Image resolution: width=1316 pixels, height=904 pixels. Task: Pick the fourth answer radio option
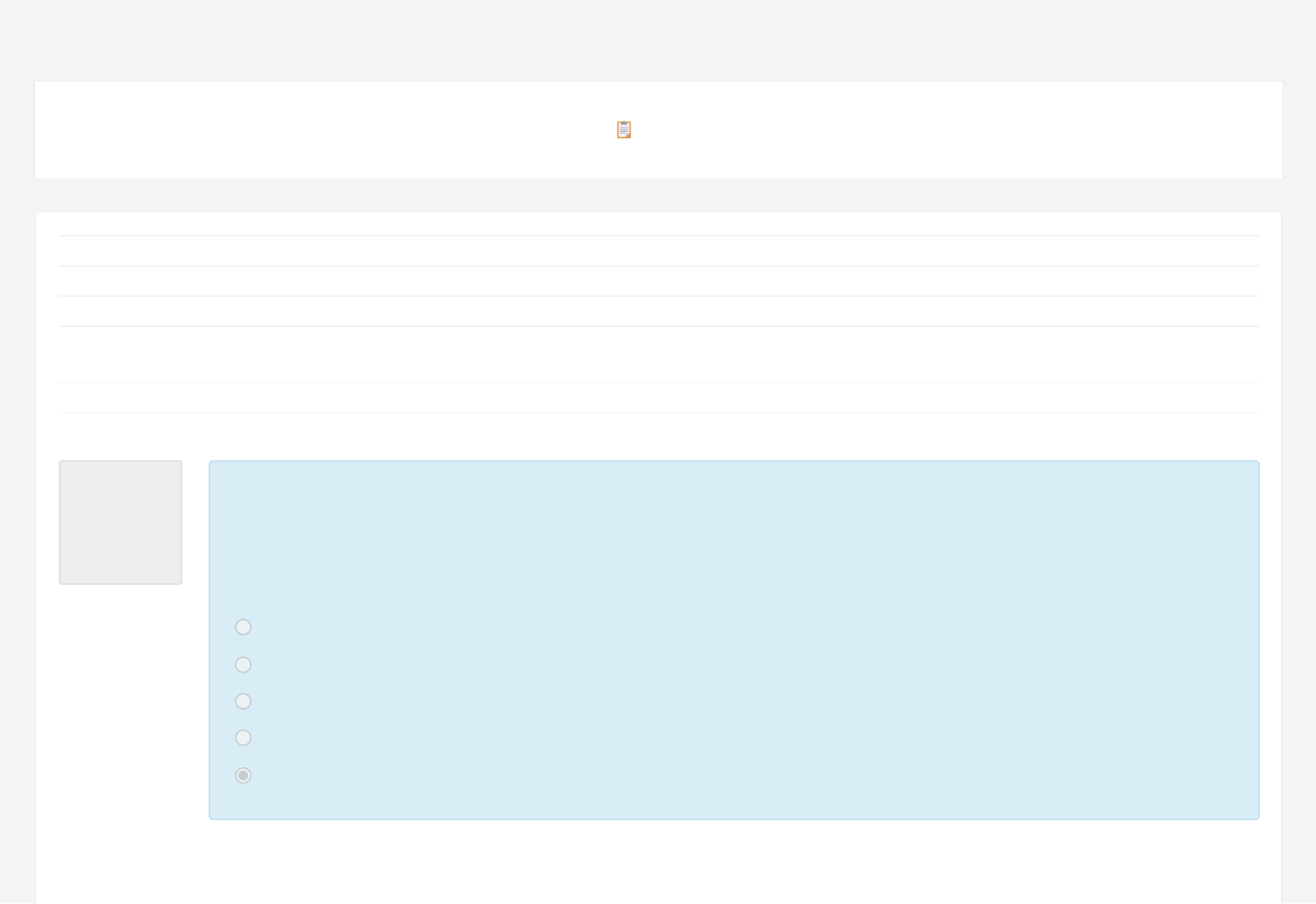(x=243, y=738)
